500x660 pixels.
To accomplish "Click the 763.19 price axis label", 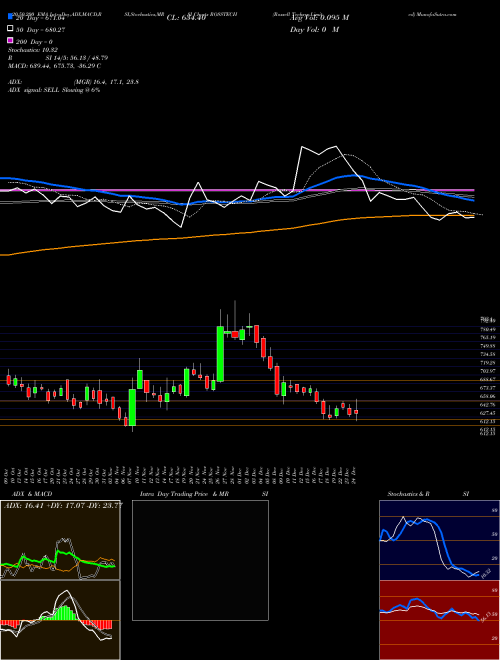I will tap(488, 338).
